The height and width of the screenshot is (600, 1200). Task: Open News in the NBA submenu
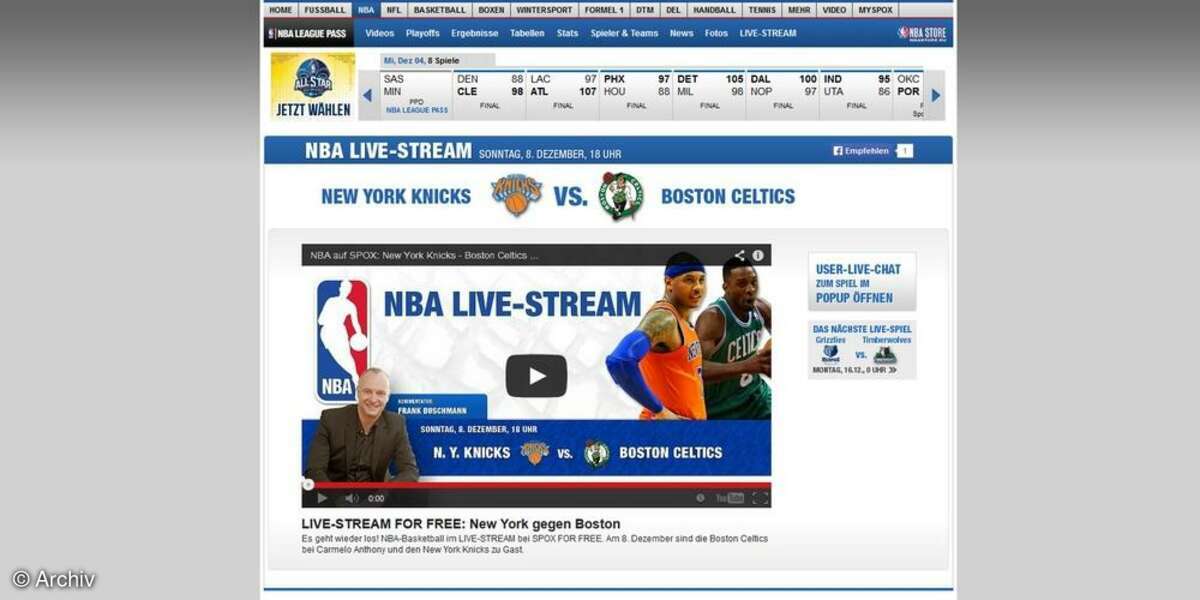tap(681, 33)
